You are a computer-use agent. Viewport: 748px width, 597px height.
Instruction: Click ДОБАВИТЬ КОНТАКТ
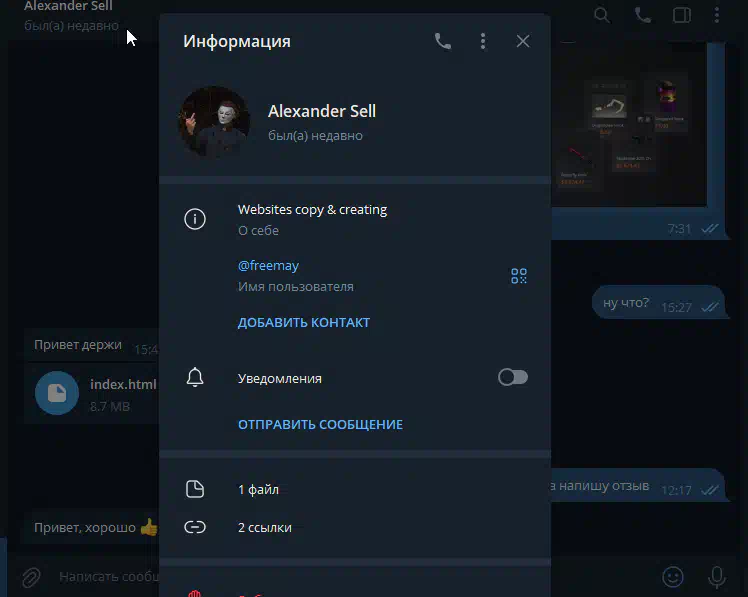(304, 323)
